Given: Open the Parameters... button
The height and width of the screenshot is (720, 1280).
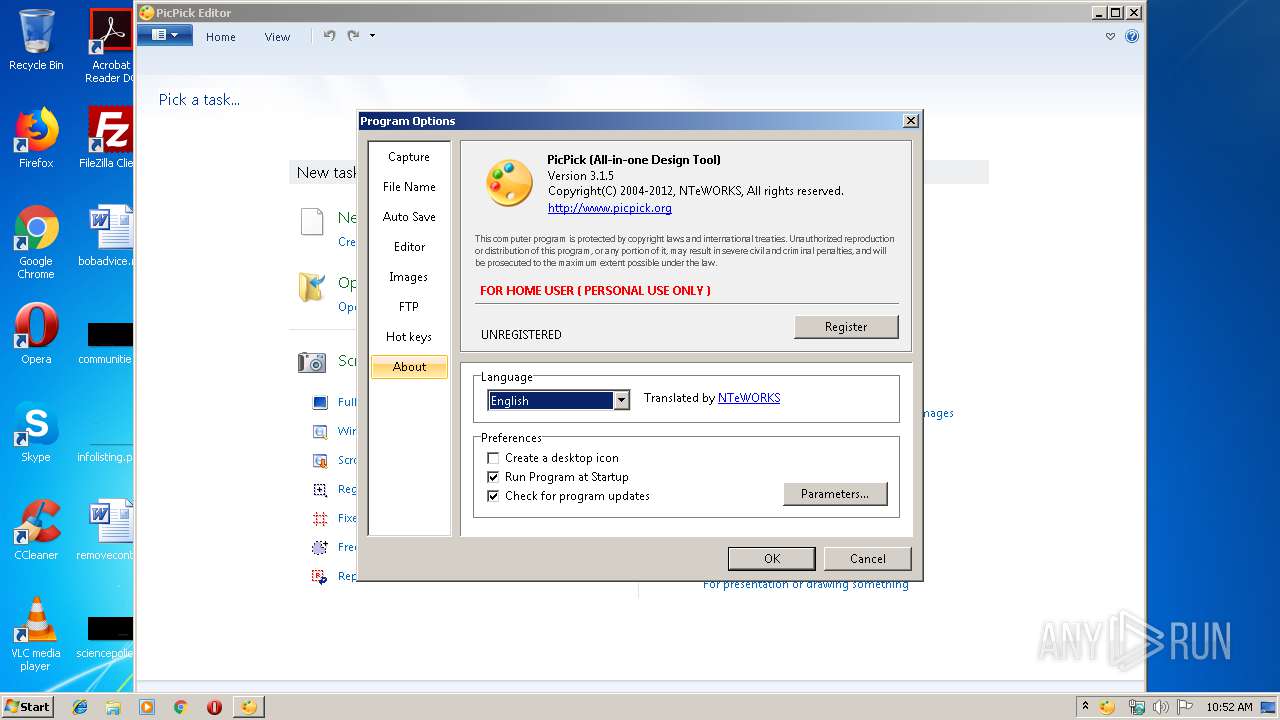Looking at the screenshot, I should pyautogui.click(x=835, y=494).
